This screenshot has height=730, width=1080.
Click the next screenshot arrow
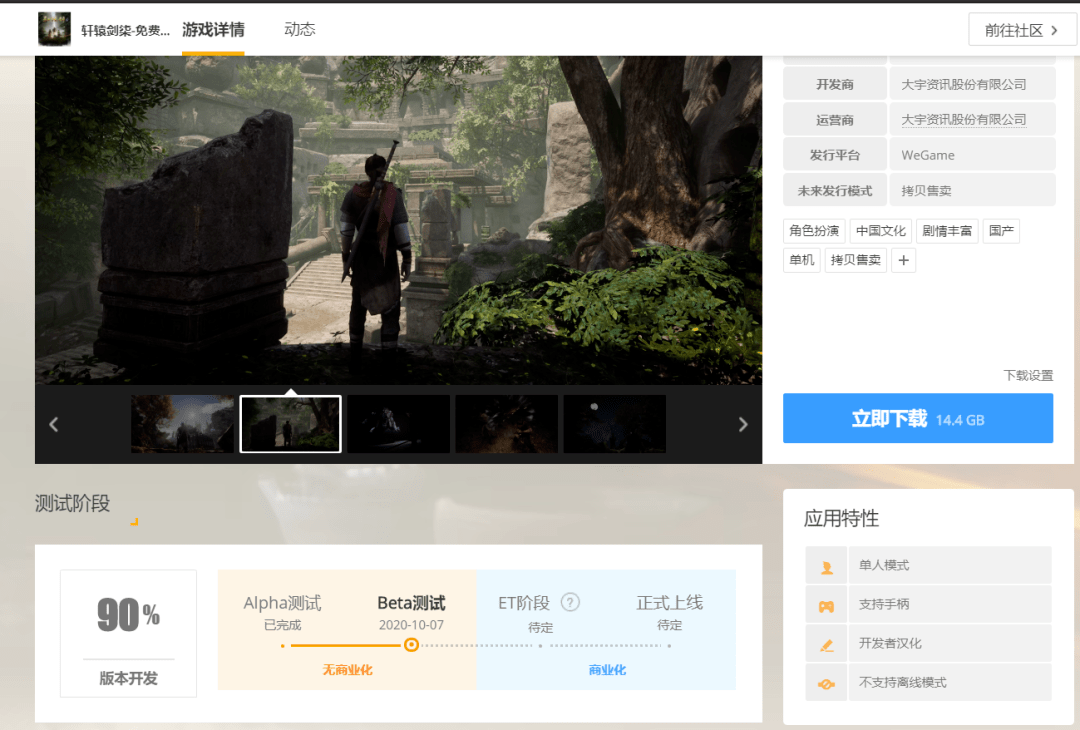(x=742, y=424)
